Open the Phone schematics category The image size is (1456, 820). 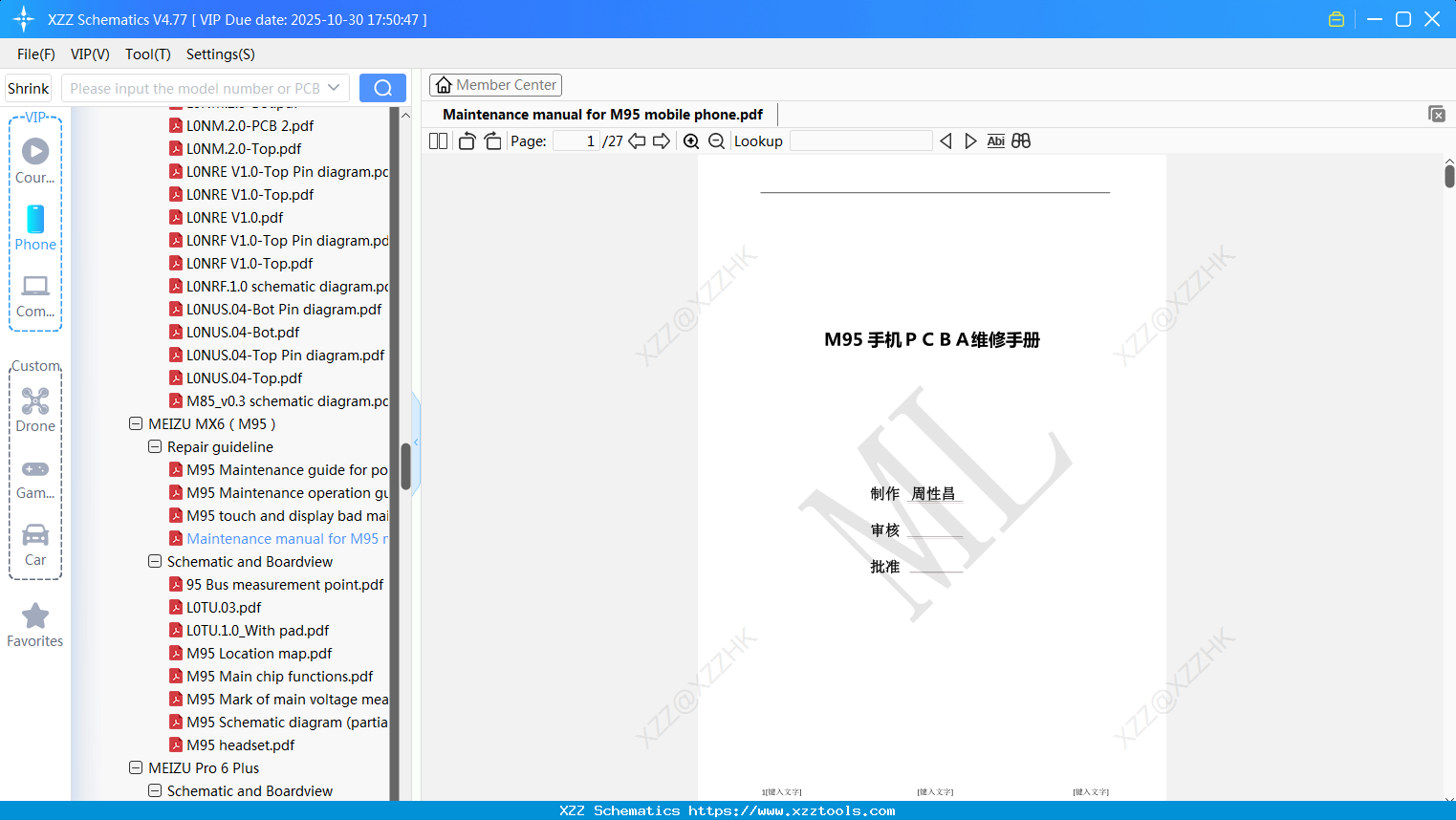(34, 229)
